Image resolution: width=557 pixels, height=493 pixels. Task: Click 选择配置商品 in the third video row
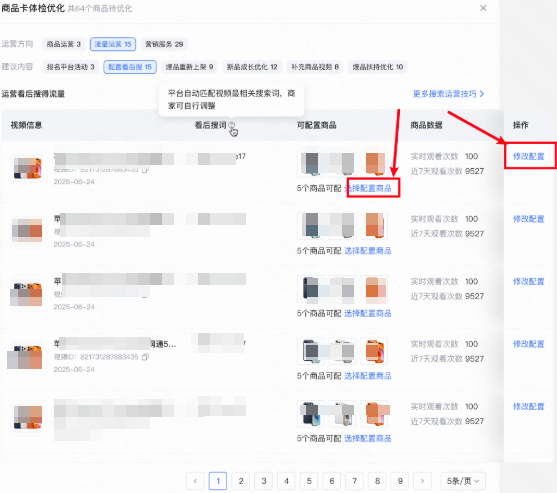pyautogui.click(x=368, y=313)
